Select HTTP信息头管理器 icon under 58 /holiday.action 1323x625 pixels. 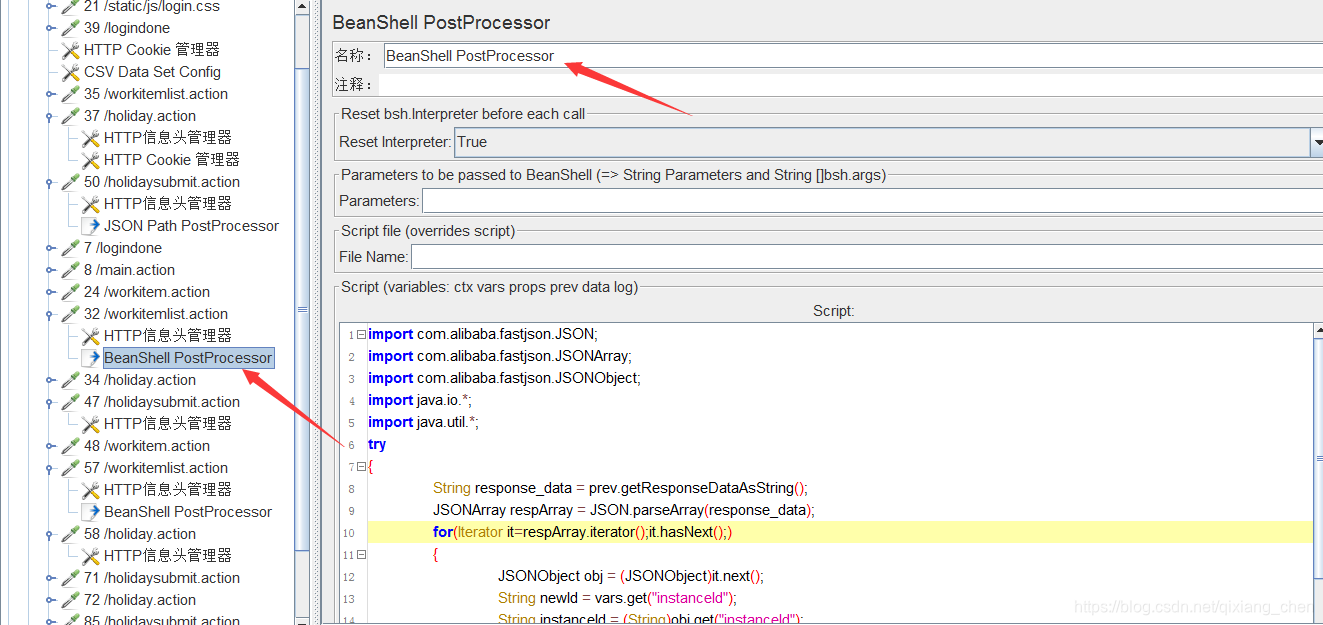[x=90, y=556]
